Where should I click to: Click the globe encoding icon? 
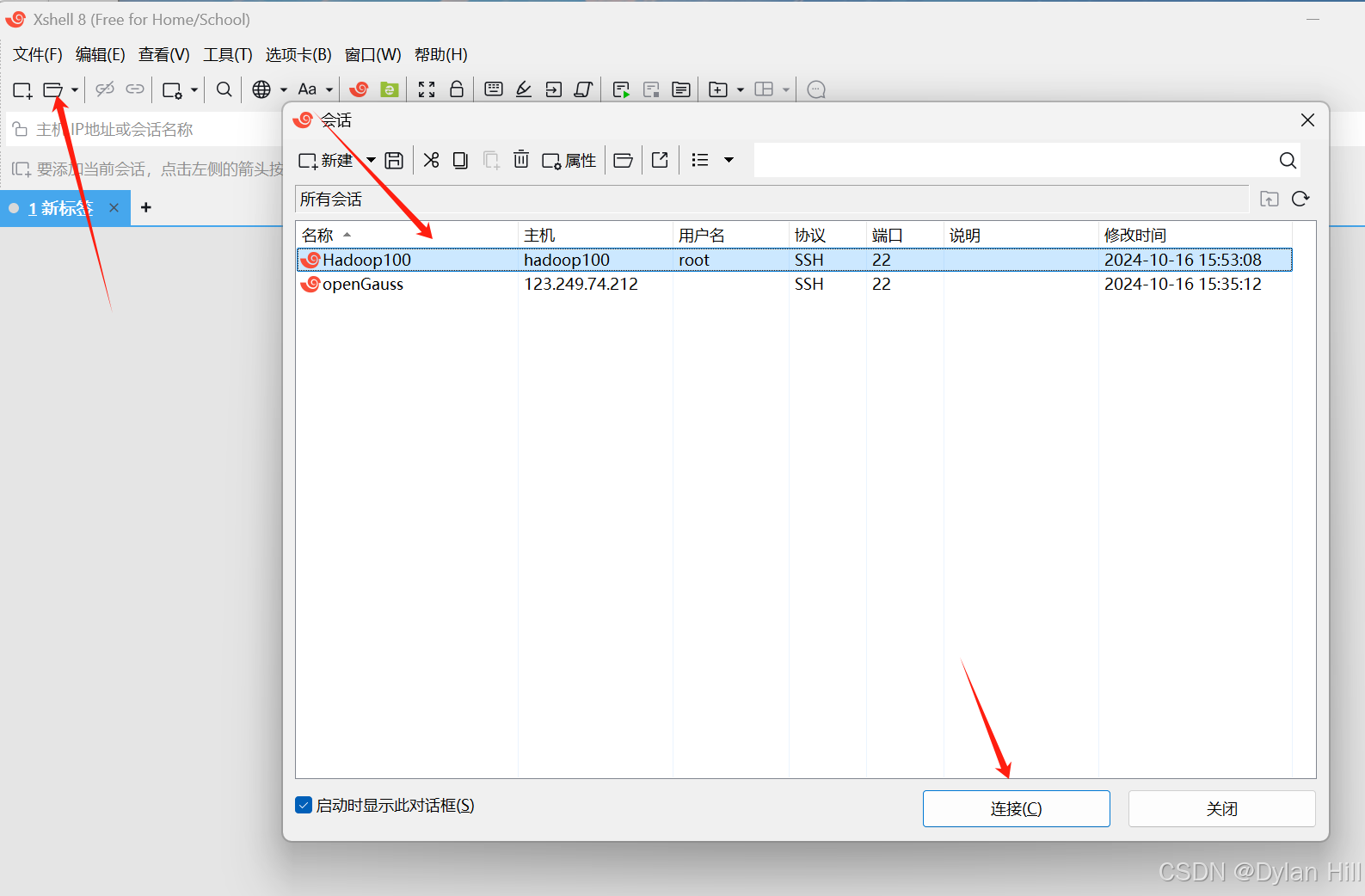click(x=261, y=89)
